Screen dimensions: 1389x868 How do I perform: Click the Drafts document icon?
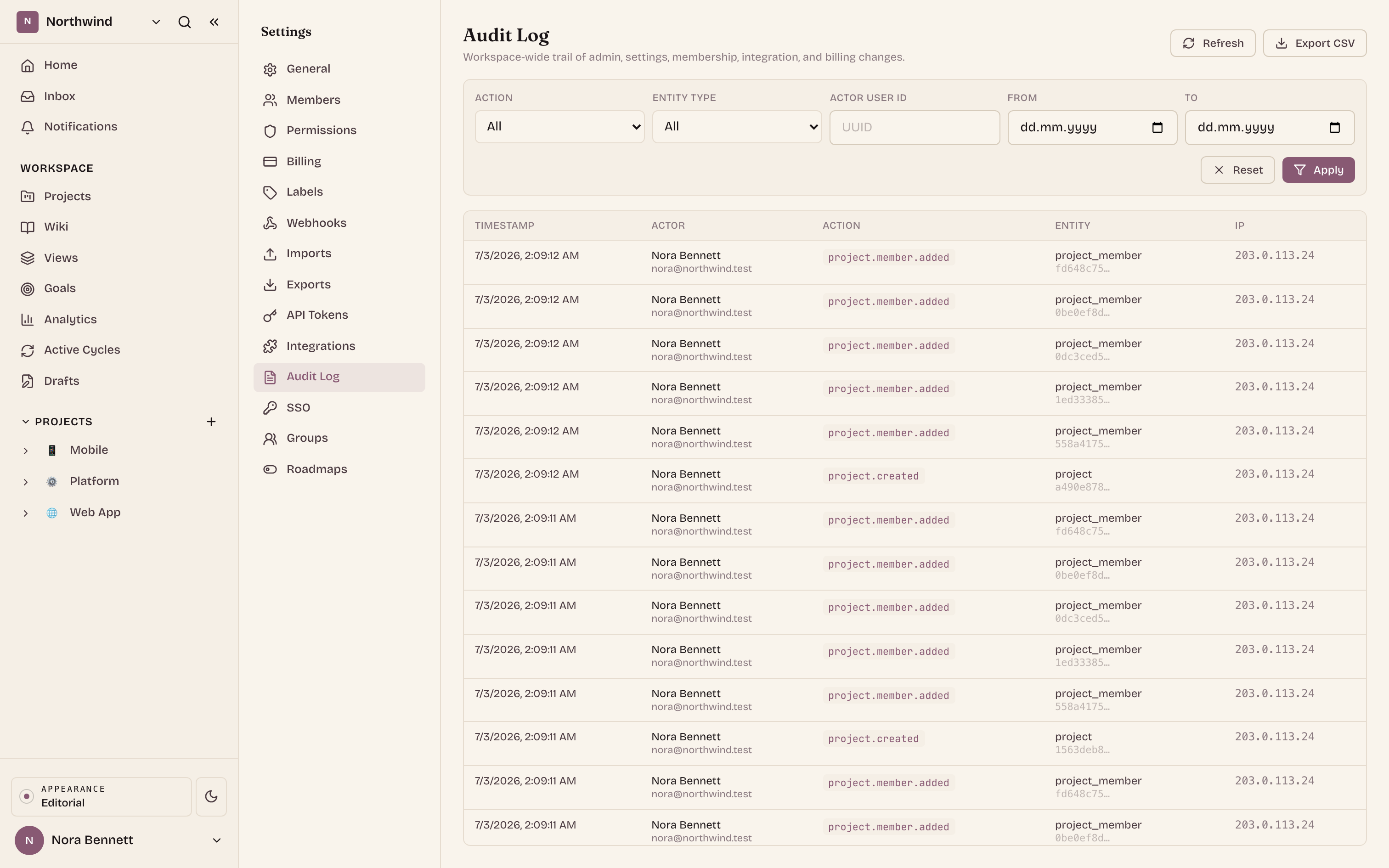click(x=28, y=381)
